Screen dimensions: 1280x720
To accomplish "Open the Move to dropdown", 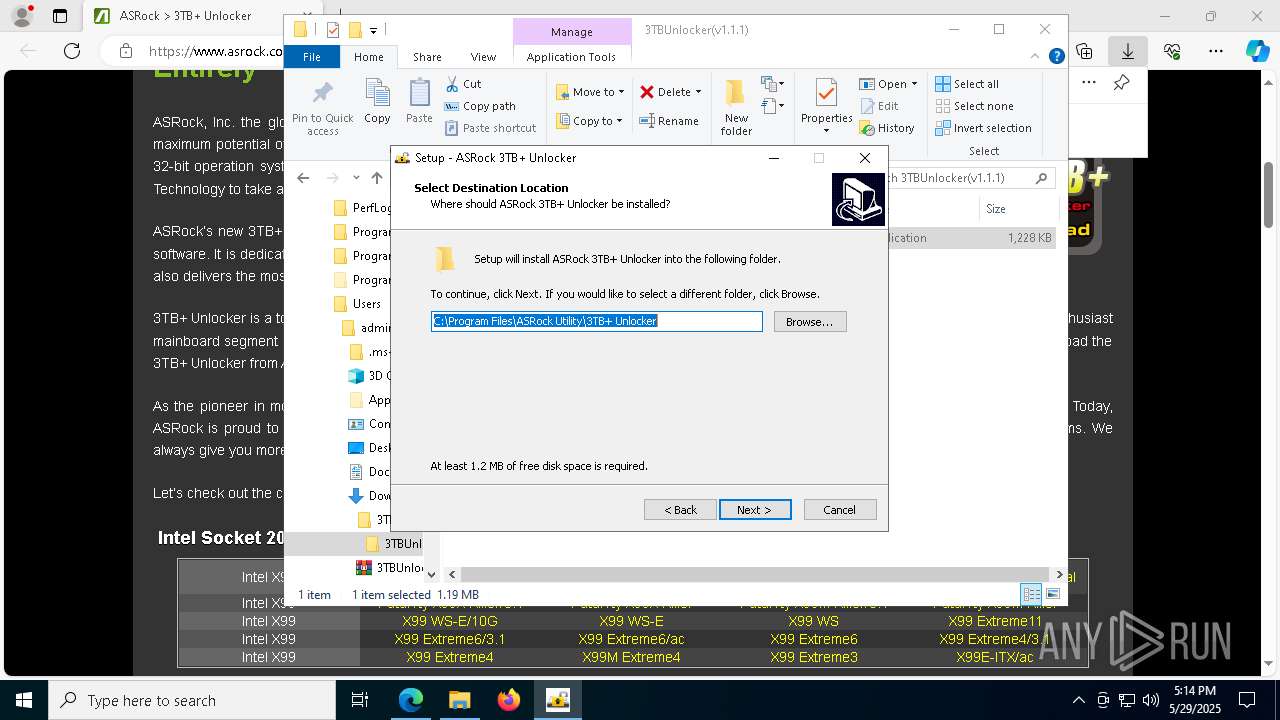I will tap(590, 92).
